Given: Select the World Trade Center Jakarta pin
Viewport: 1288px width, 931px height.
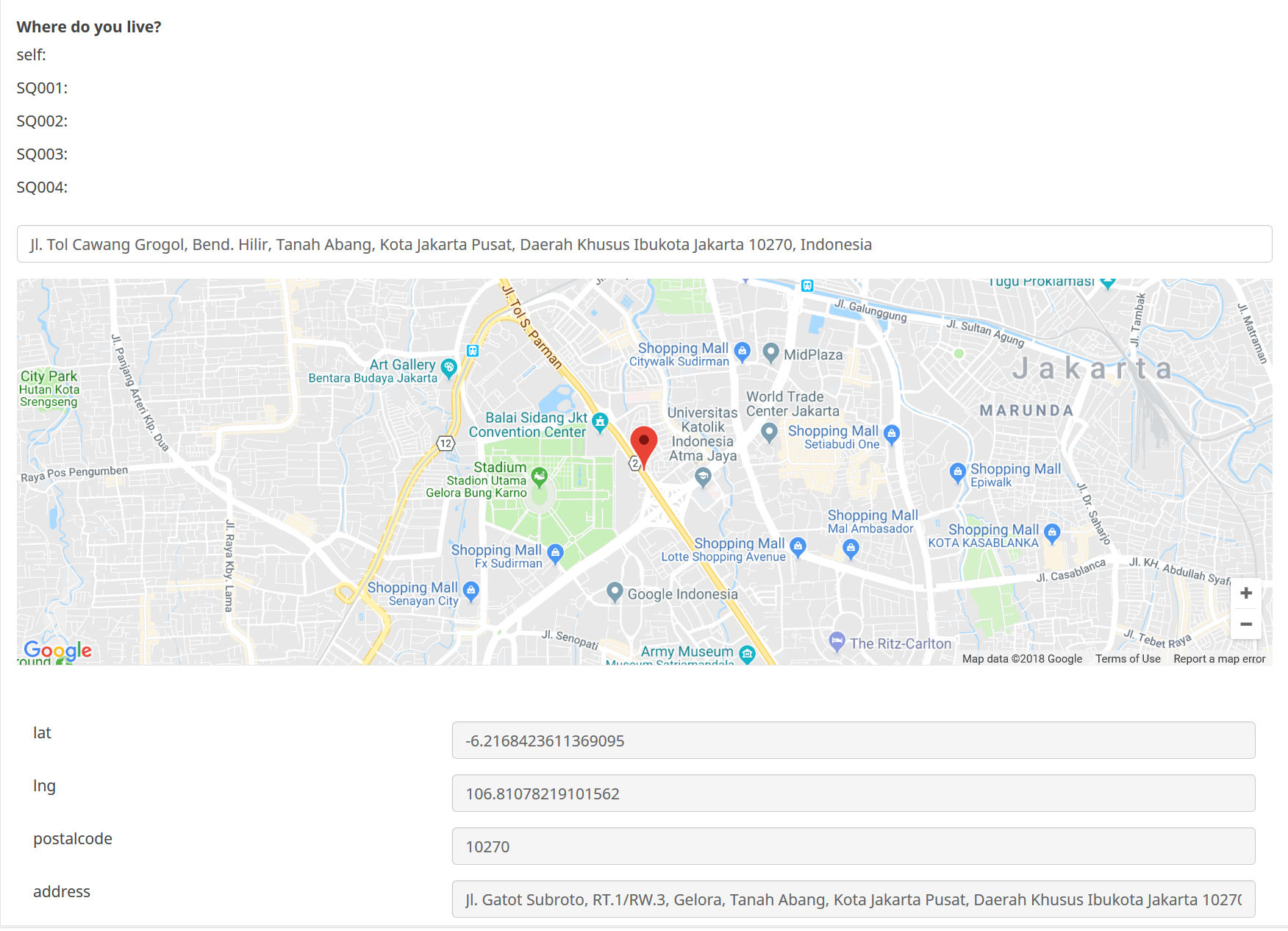Looking at the screenshot, I should coord(769,432).
